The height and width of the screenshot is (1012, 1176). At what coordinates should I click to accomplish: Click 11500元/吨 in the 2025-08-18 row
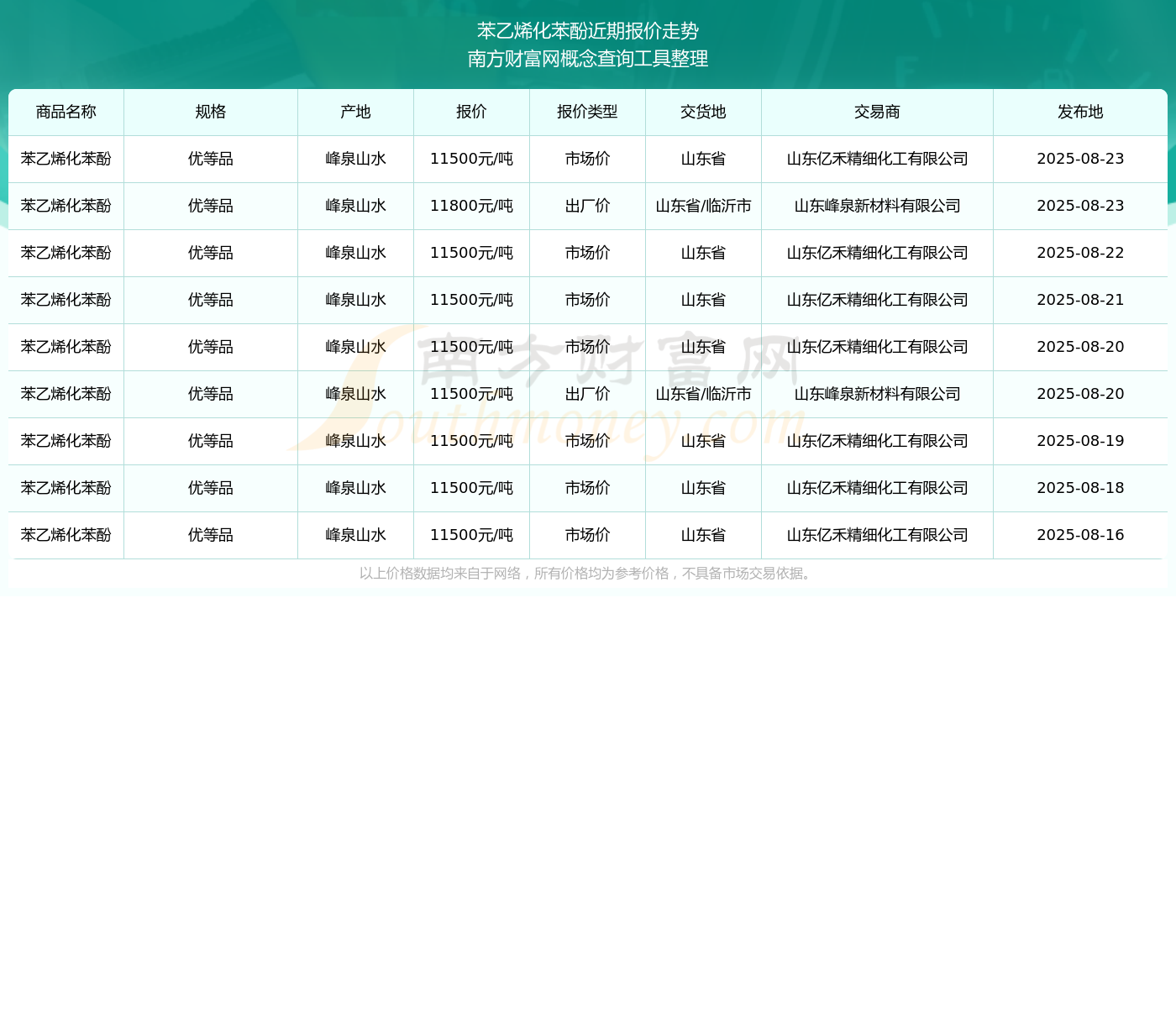click(471, 488)
